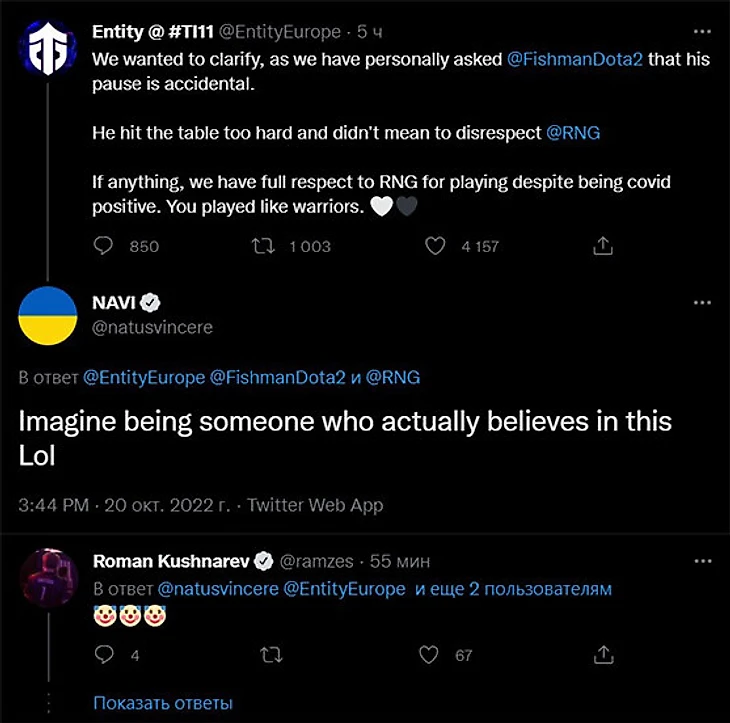Click the @FishmanDota2 mention in Entity's tweet
The height and width of the screenshot is (723, 730).
578,59
